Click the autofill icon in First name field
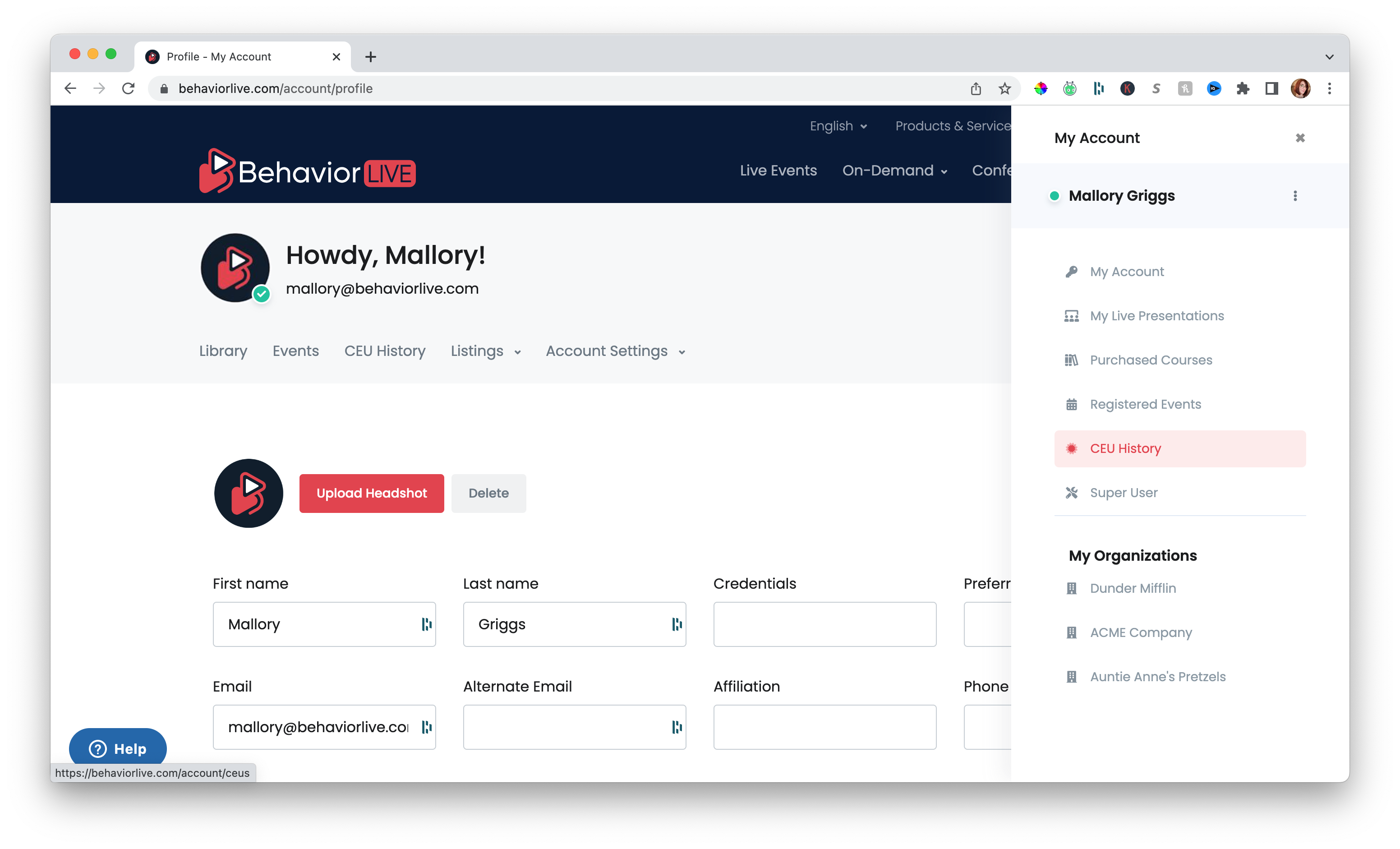 426,624
